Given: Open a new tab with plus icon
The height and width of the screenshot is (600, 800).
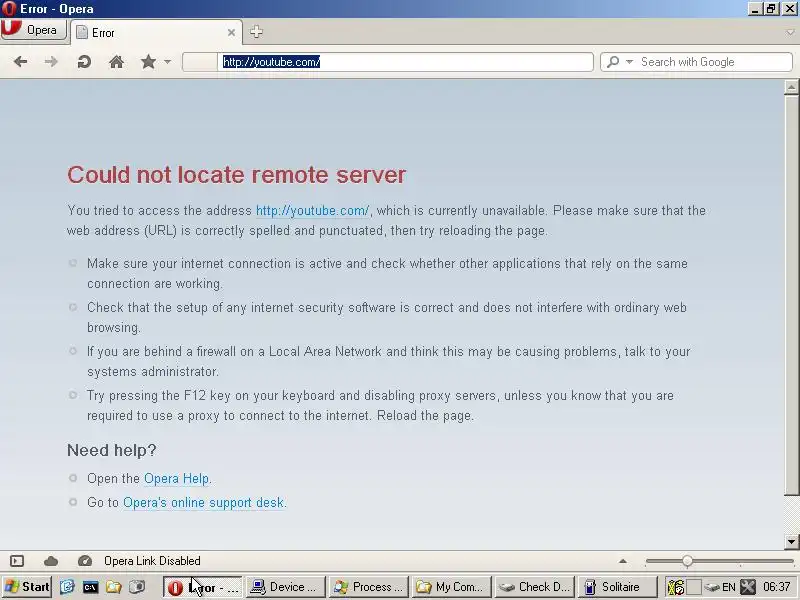Looking at the screenshot, I should (256, 32).
